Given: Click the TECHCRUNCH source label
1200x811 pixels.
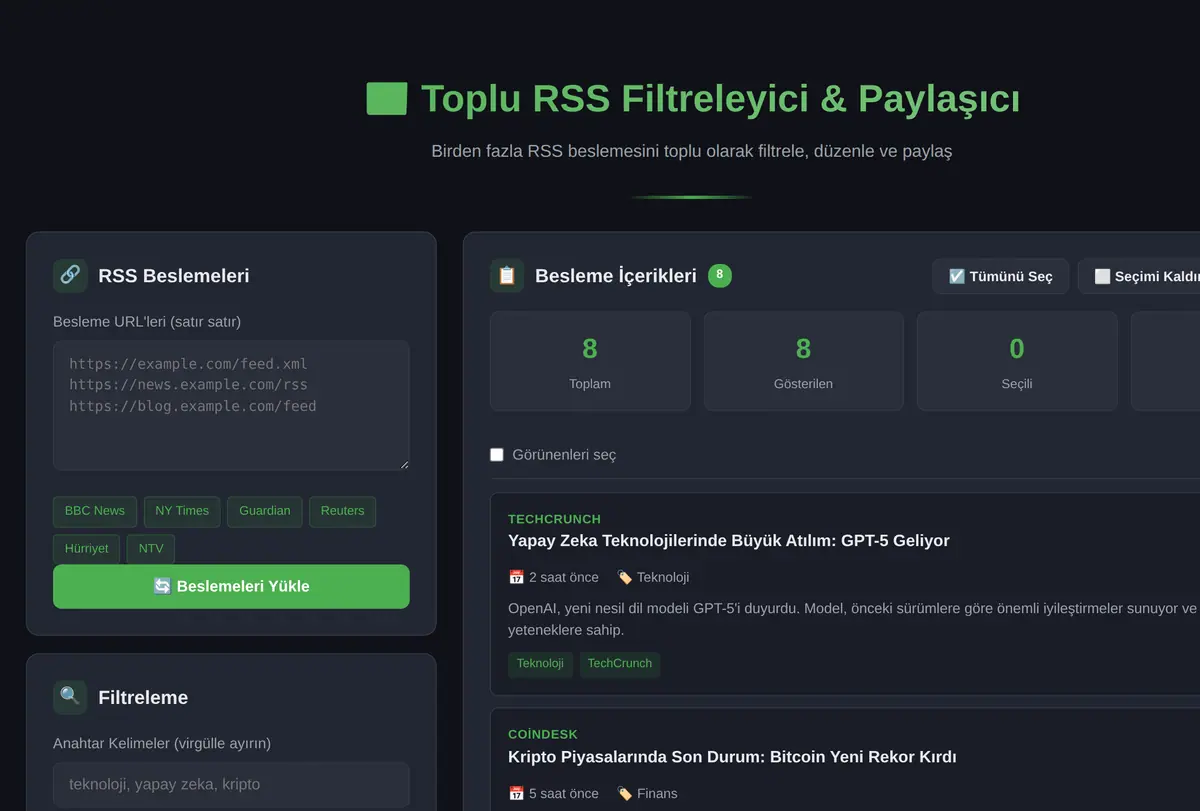Looking at the screenshot, I should click(554, 519).
